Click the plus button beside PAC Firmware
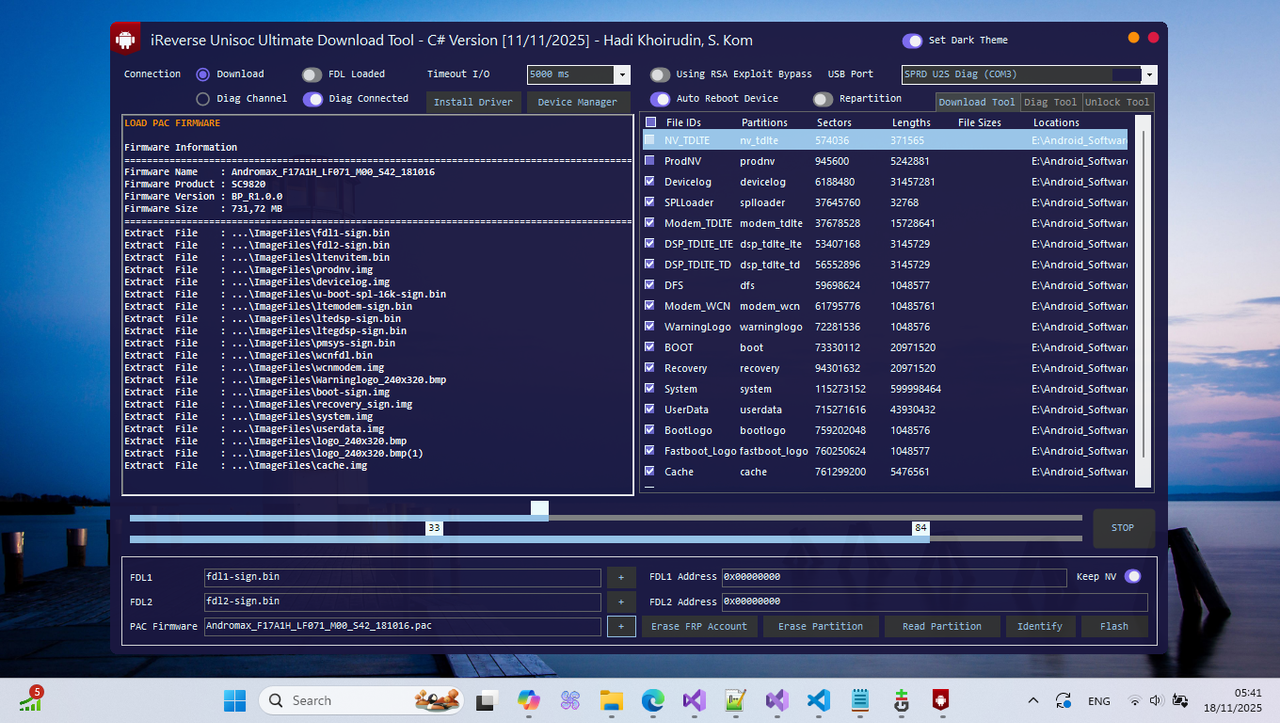 (x=621, y=626)
